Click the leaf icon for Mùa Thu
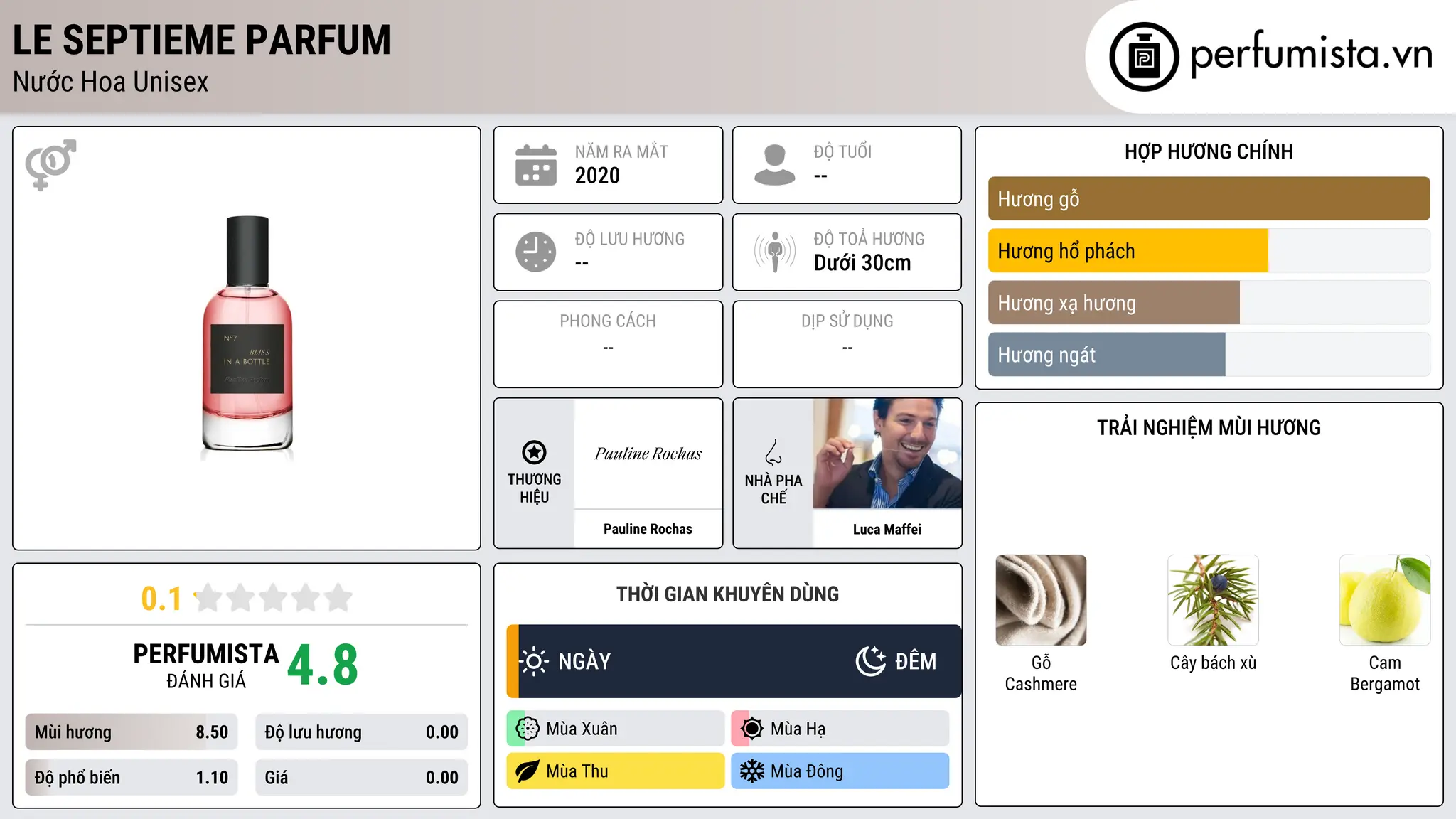The image size is (1456, 819). point(528,771)
